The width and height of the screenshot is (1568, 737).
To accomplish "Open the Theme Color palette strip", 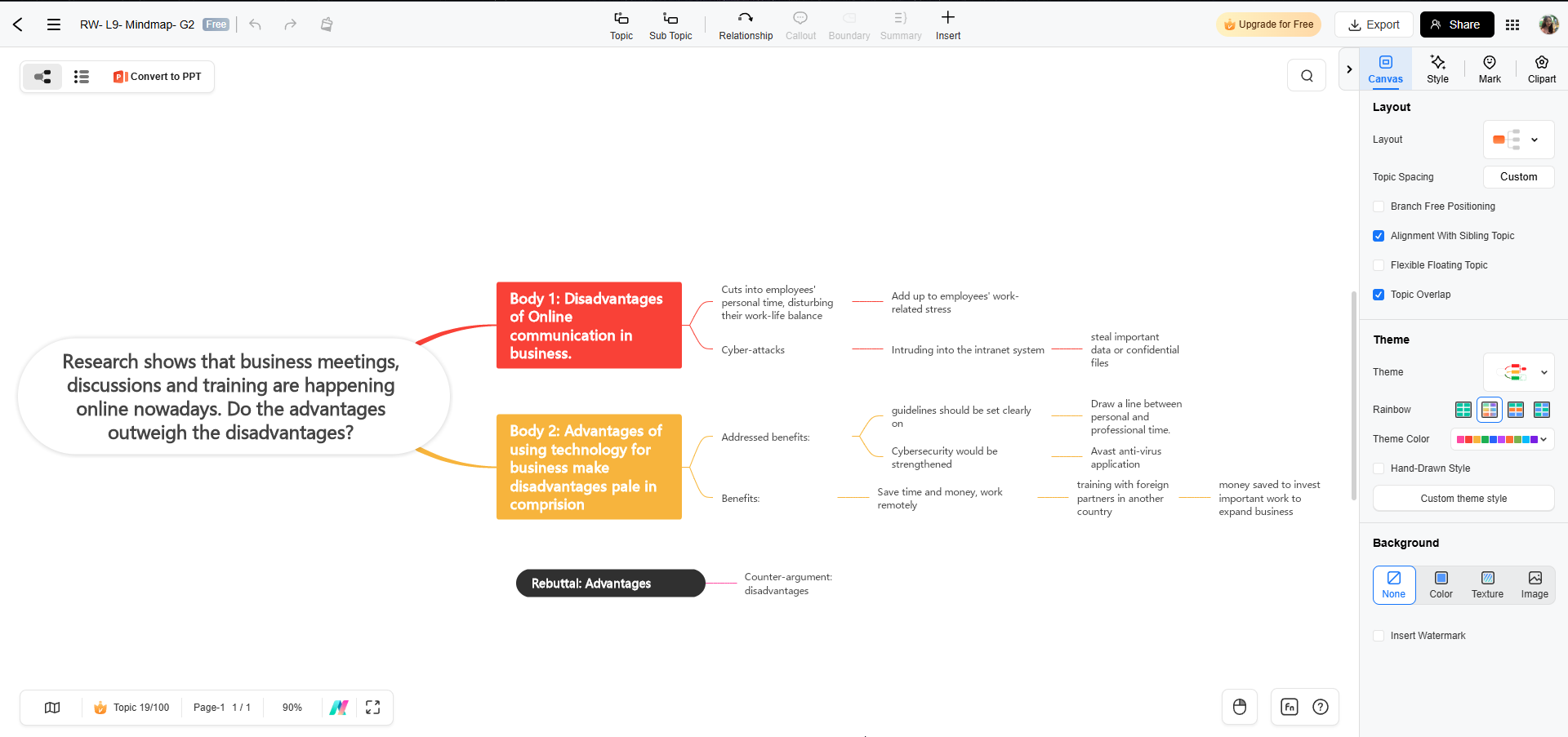I will pyautogui.click(x=1502, y=439).
